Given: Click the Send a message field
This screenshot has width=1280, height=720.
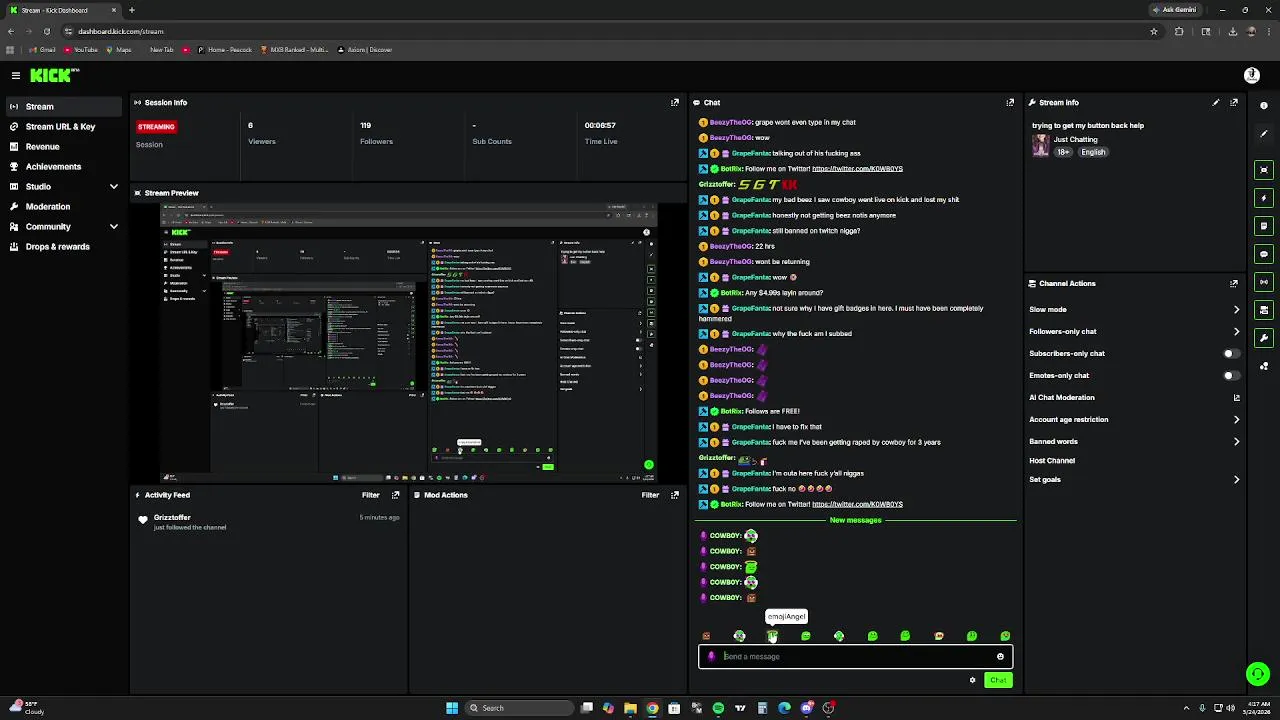Looking at the screenshot, I should 855,657.
